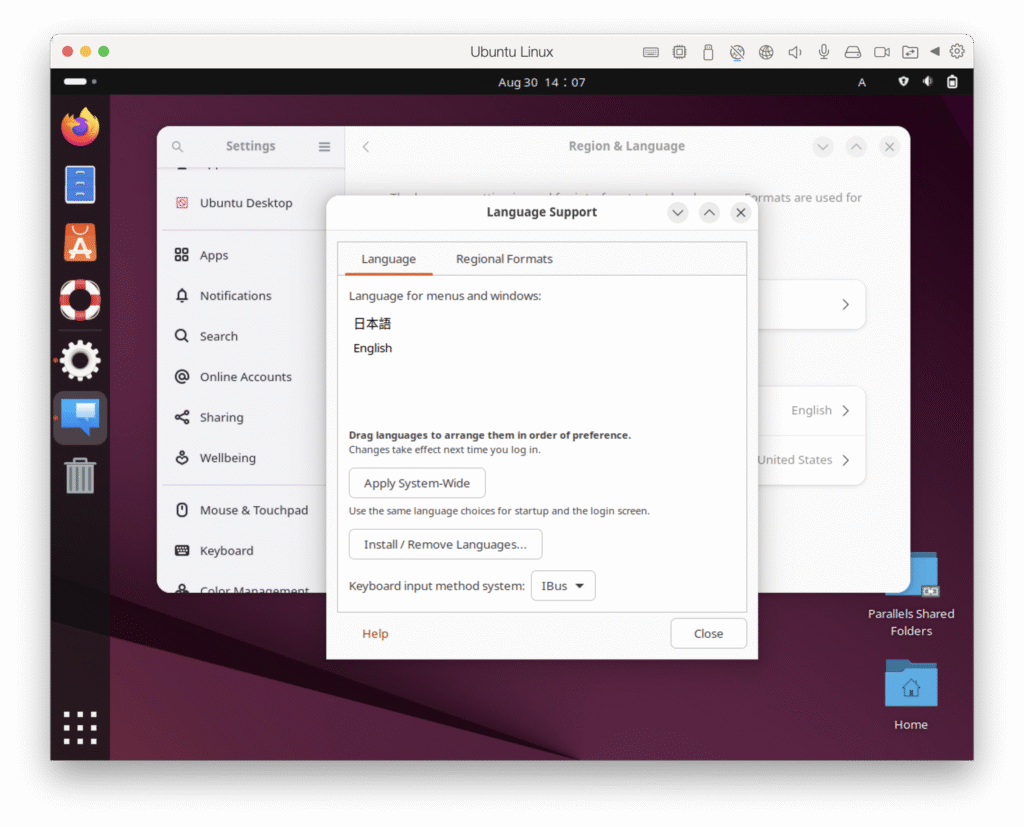Screen dimensions: 1024x827
Task: Click the Parallels camera icon
Action: [882, 52]
